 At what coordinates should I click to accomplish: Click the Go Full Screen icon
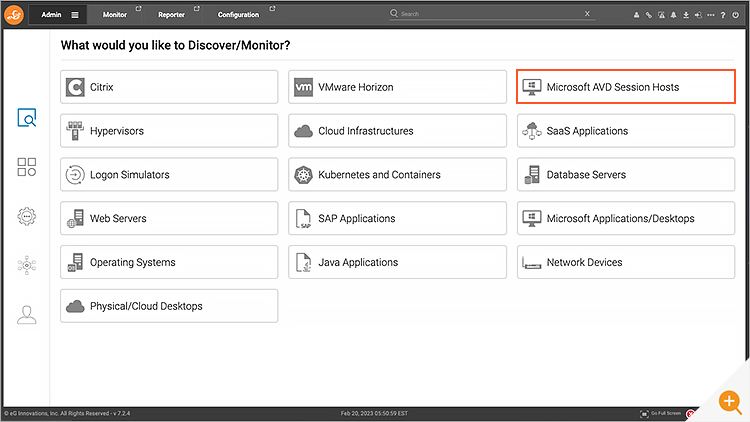644,413
